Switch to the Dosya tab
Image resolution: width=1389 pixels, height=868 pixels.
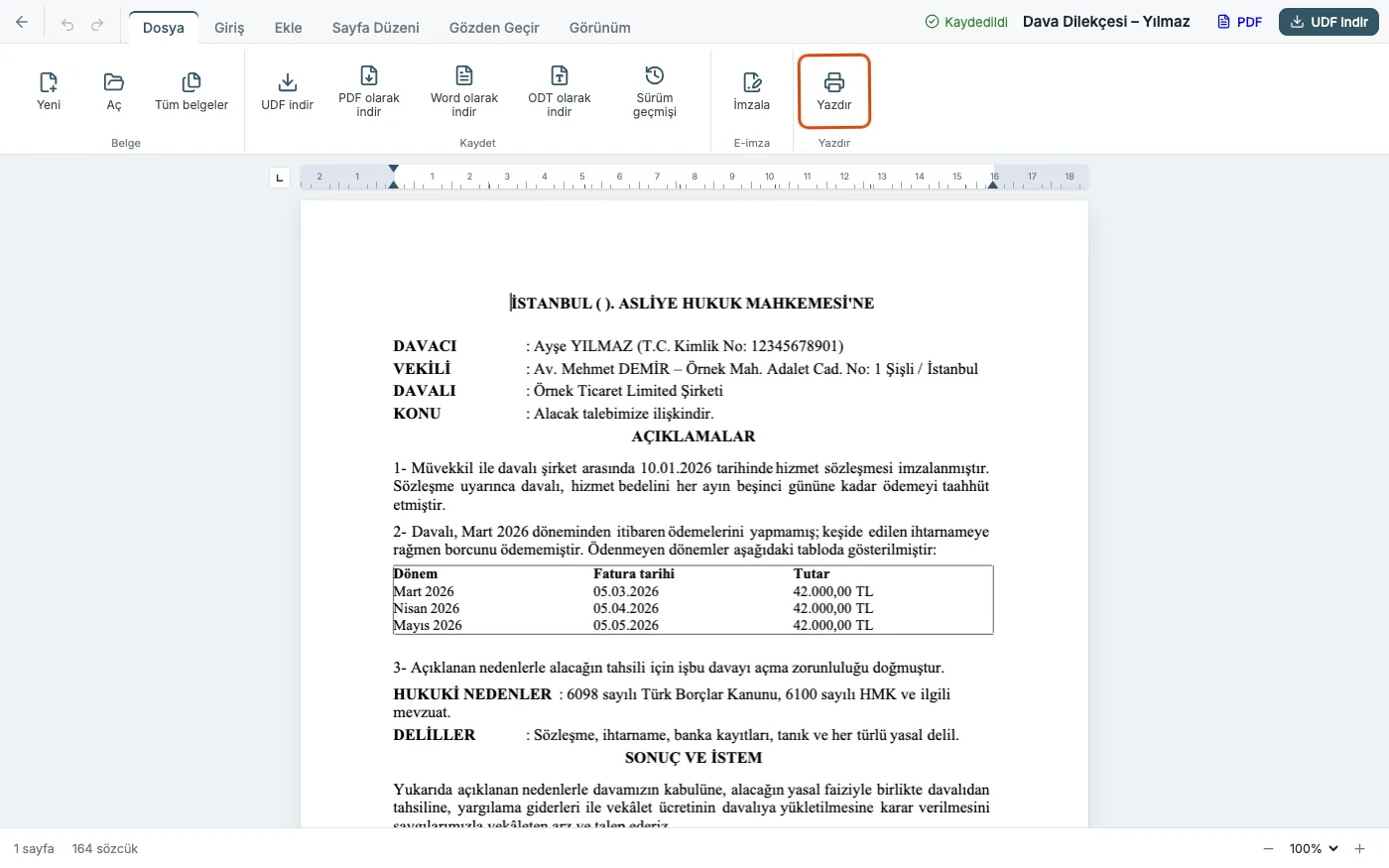[164, 28]
